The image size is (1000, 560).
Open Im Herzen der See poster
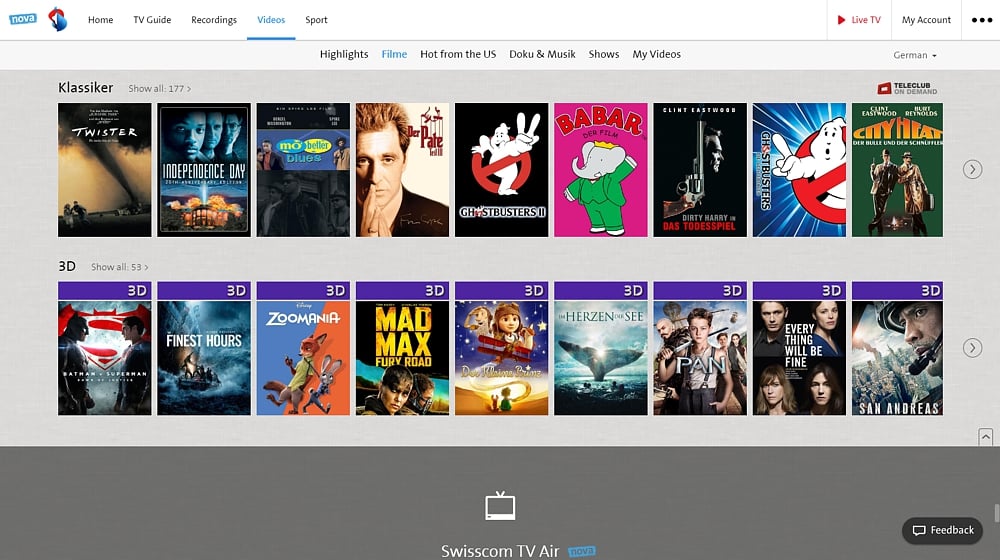pyautogui.click(x=601, y=348)
